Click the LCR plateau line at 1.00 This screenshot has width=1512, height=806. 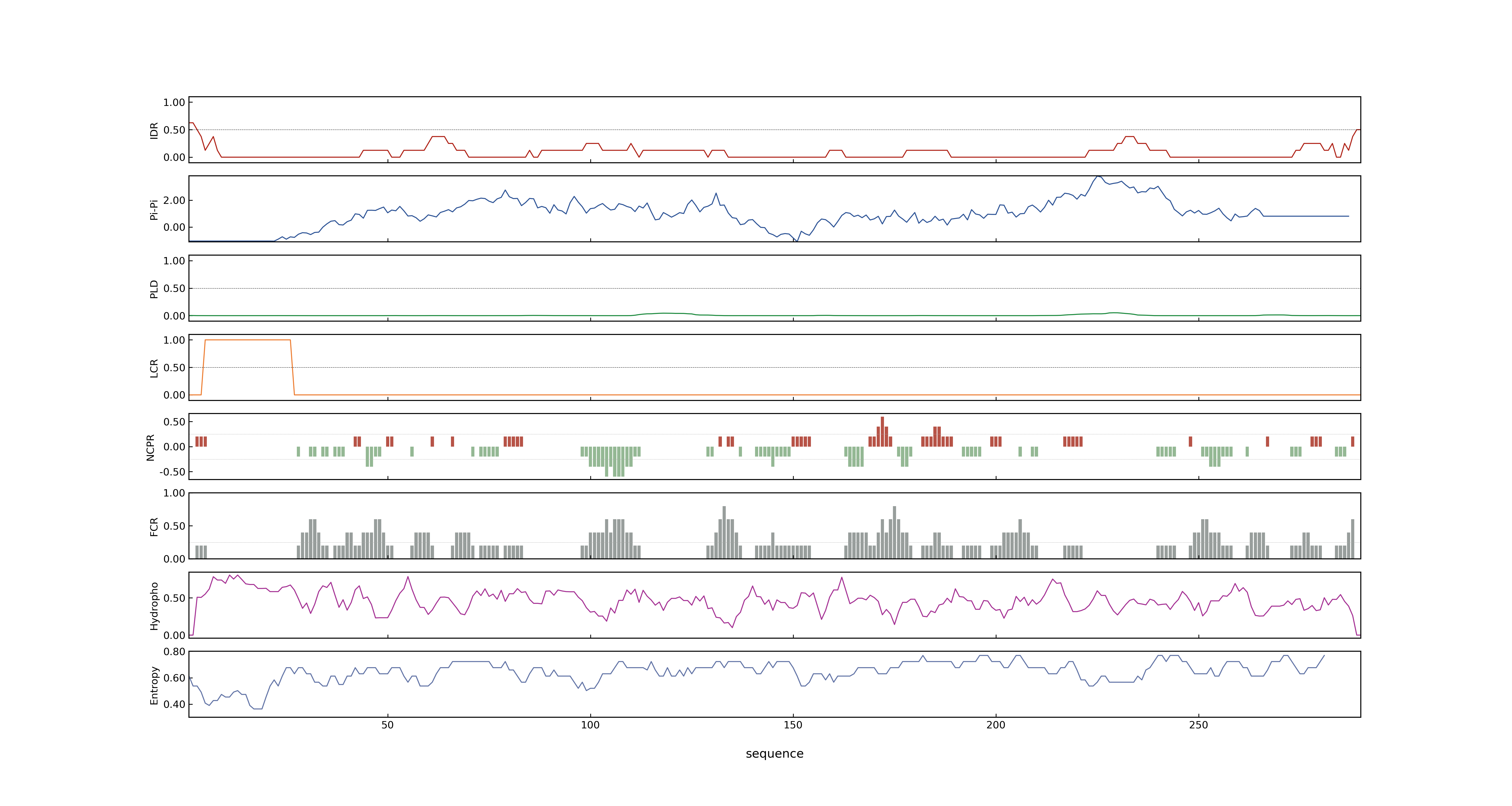click(248, 340)
